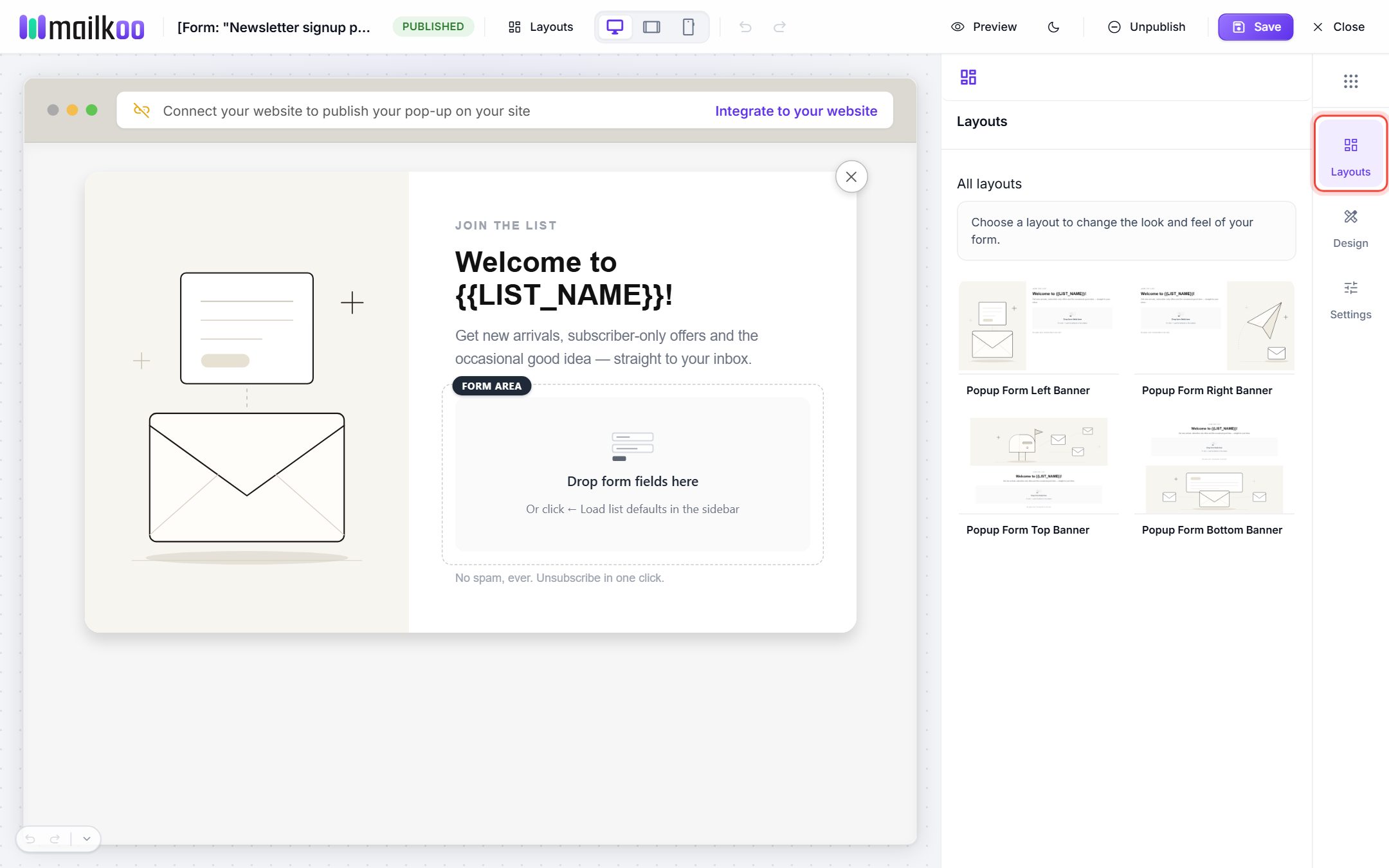Screen dimensions: 1389x868
Task: Select the Welcome to {{LIST_NAME}}! heading
Action: pyautogui.click(x=564, y=278)
